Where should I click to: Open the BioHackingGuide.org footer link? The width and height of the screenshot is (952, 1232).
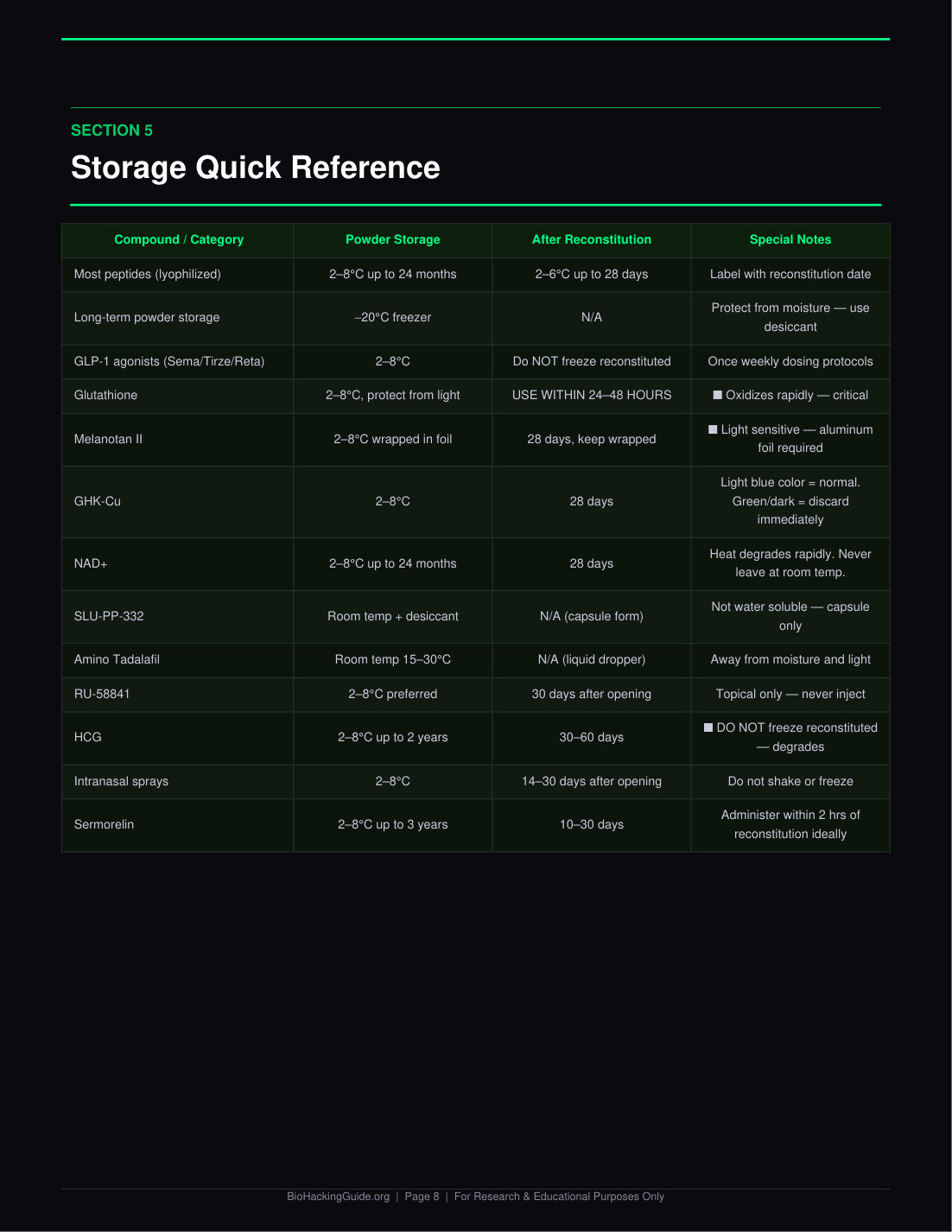339,1197
